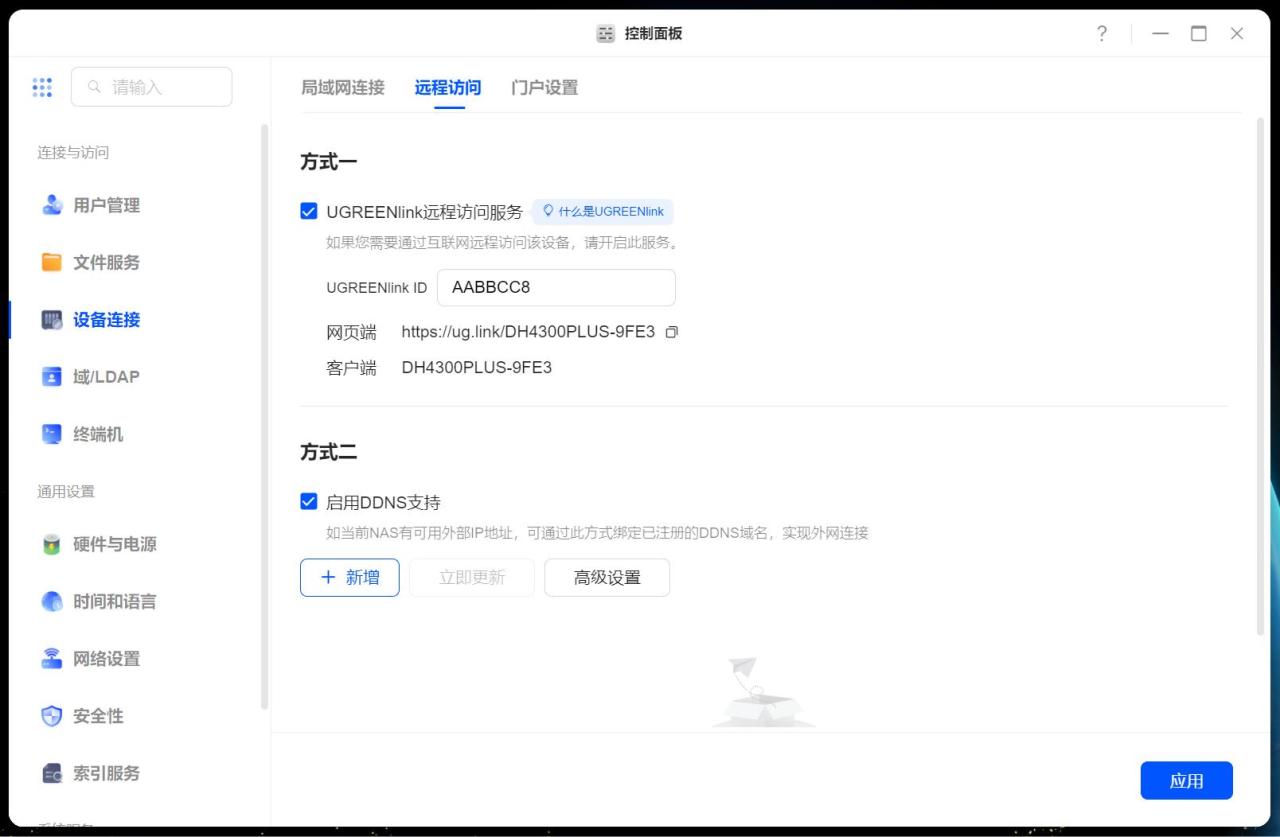Click the 客户端 label

(x=351, y=367)
